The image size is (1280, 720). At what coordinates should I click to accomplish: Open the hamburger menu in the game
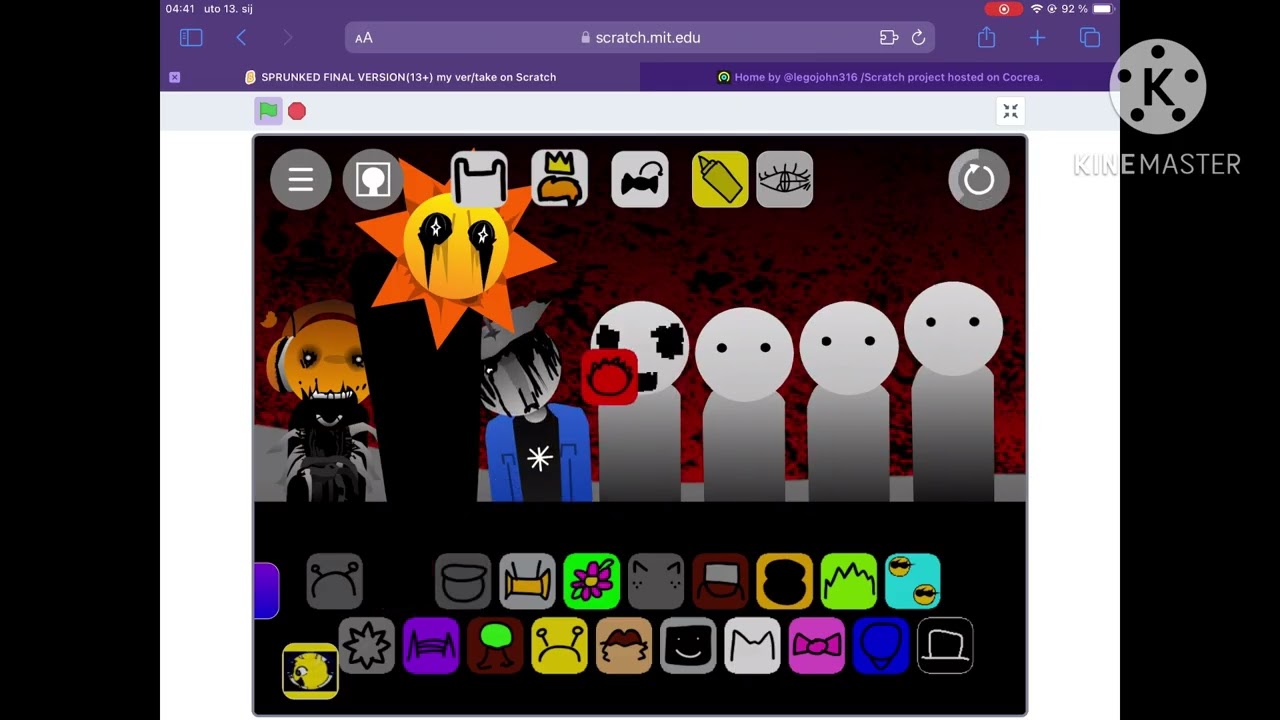(x=301, y=180)
